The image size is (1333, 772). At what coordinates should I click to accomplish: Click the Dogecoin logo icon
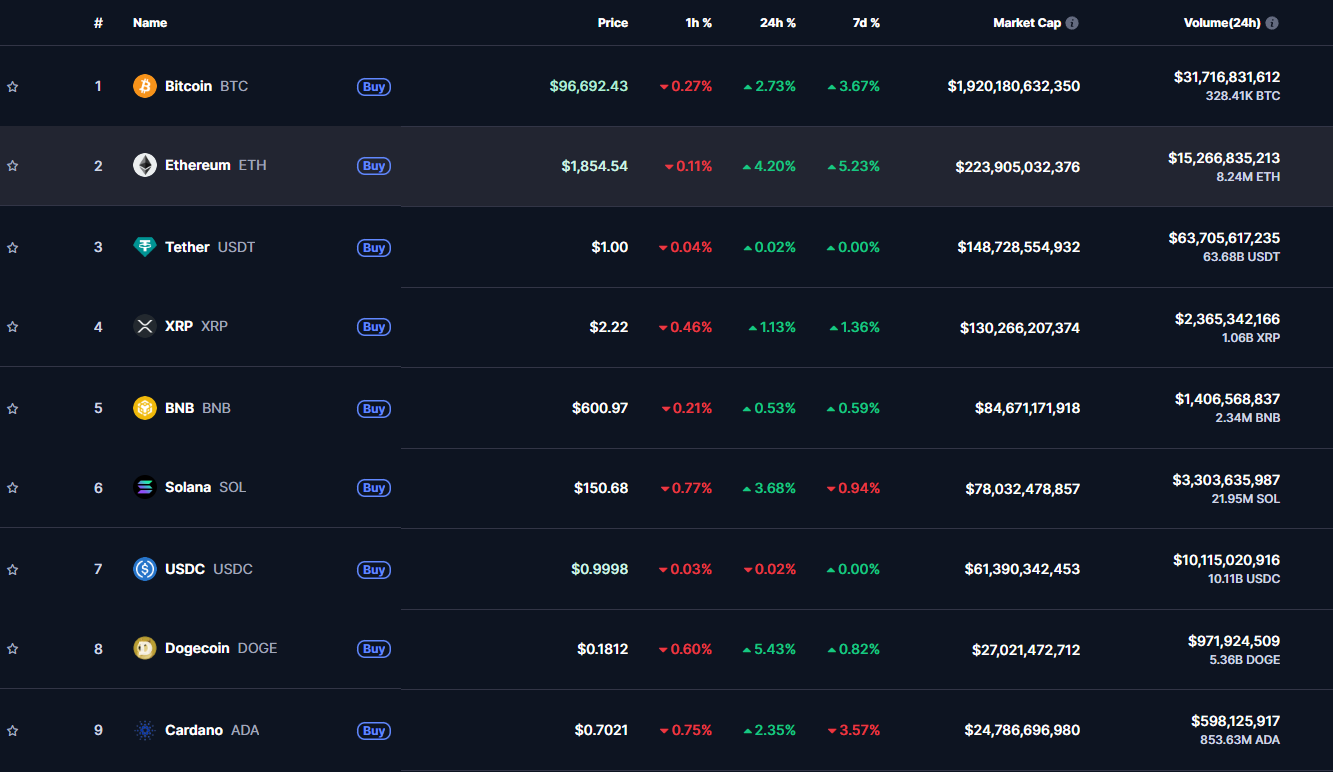(145, 648)
